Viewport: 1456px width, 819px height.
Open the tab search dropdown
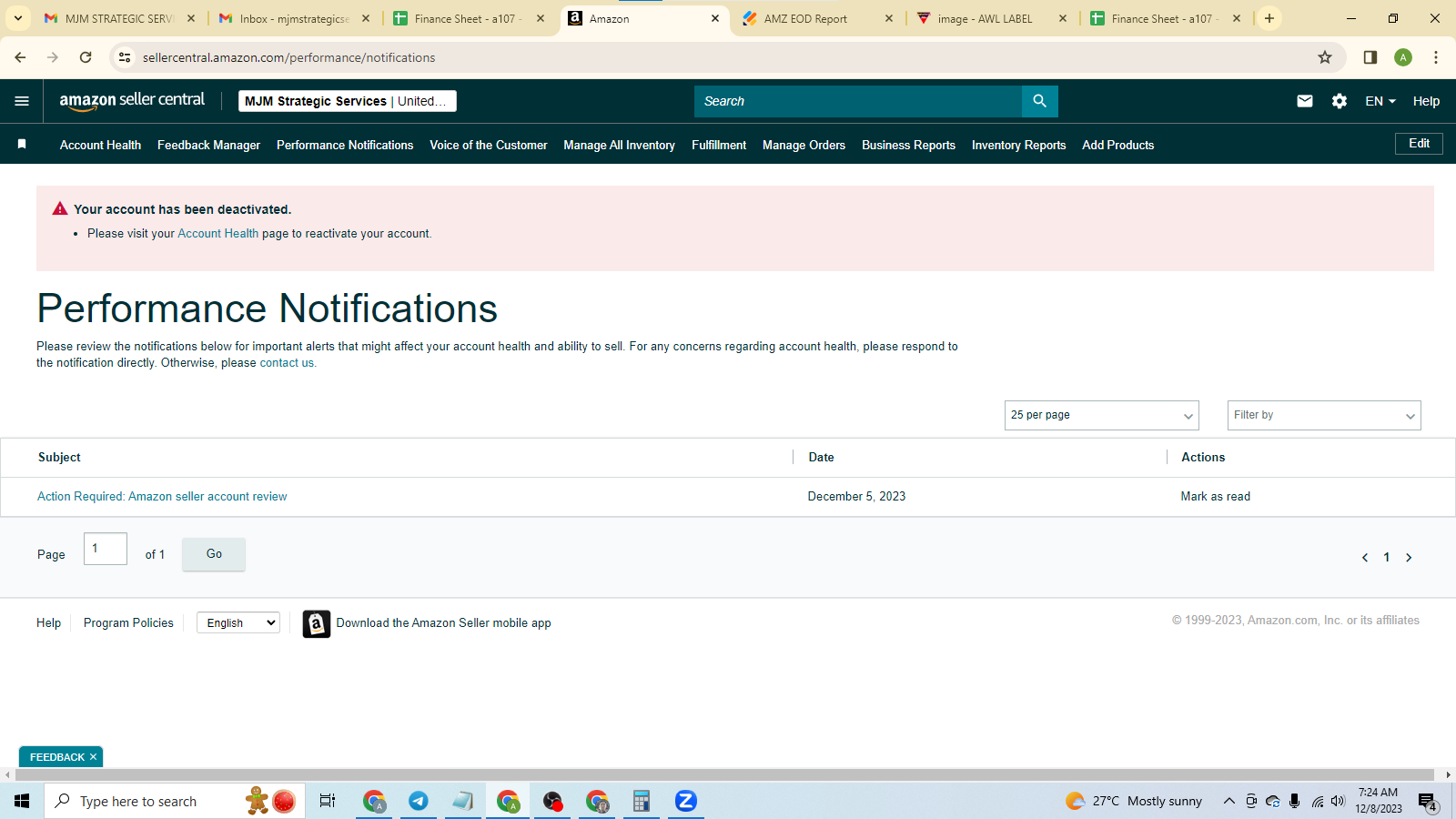click(18, 18)
